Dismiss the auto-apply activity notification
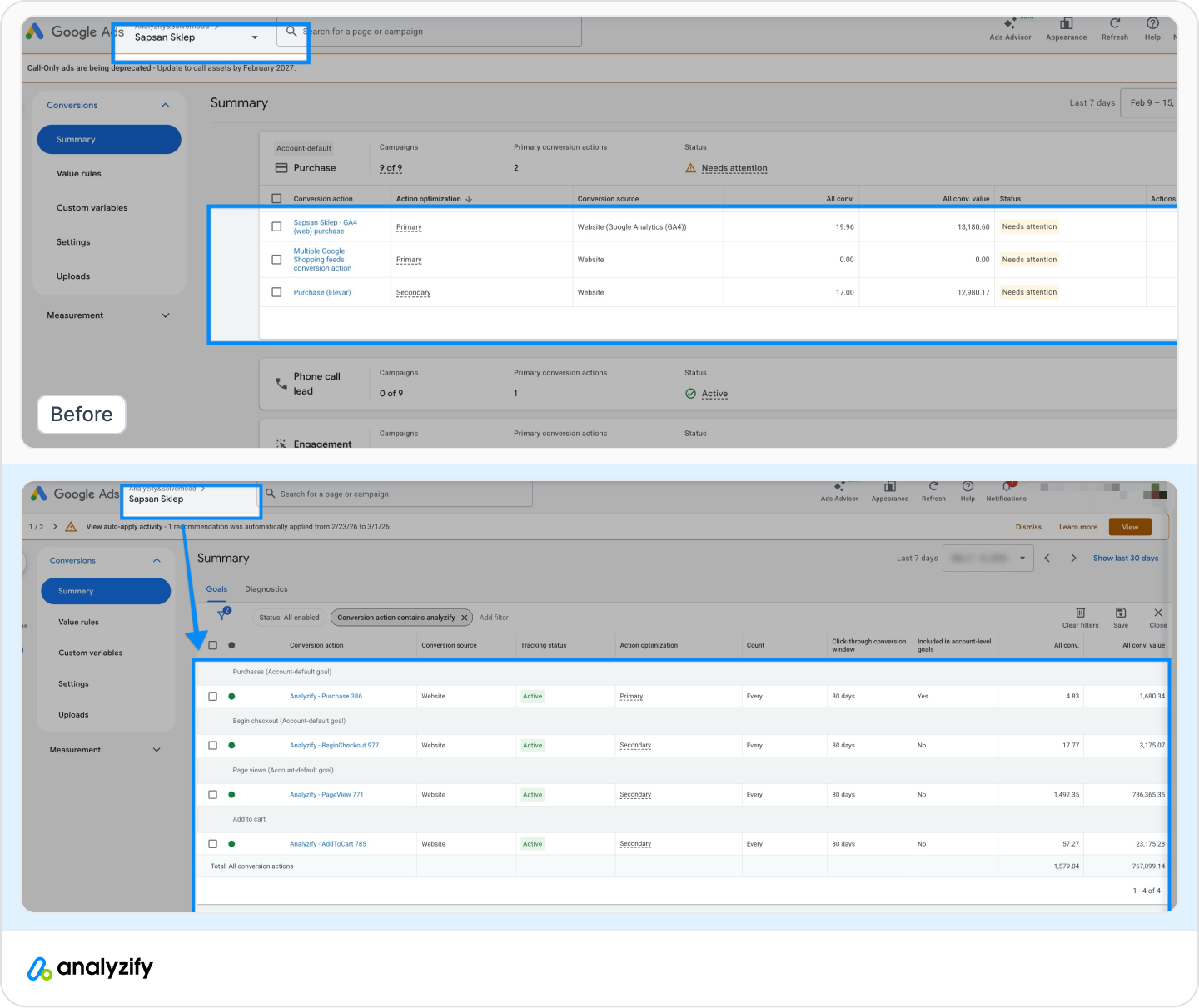This screenshot has width=1199, height=1008. 1028,527
